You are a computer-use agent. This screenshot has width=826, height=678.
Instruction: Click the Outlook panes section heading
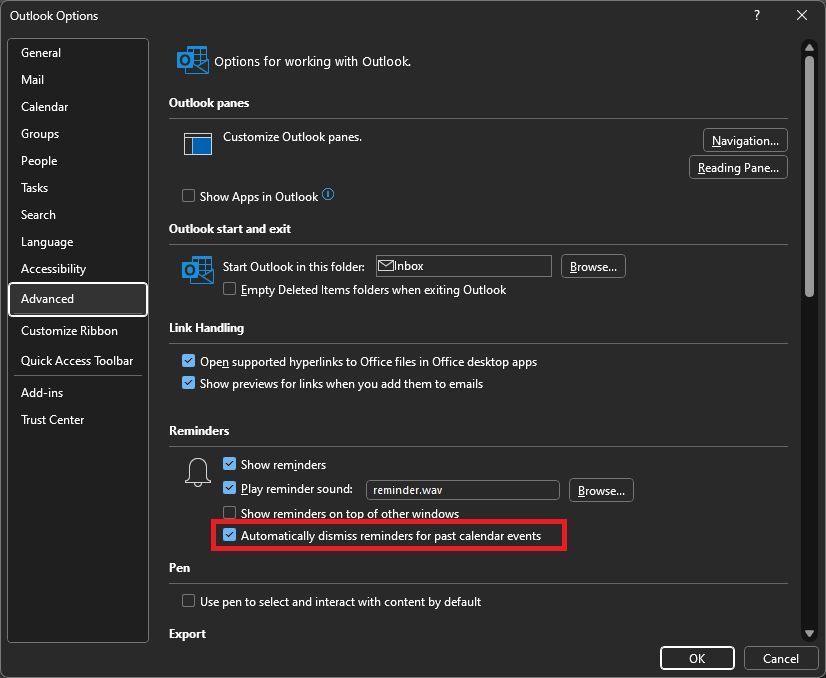click(x=209, y=103)
